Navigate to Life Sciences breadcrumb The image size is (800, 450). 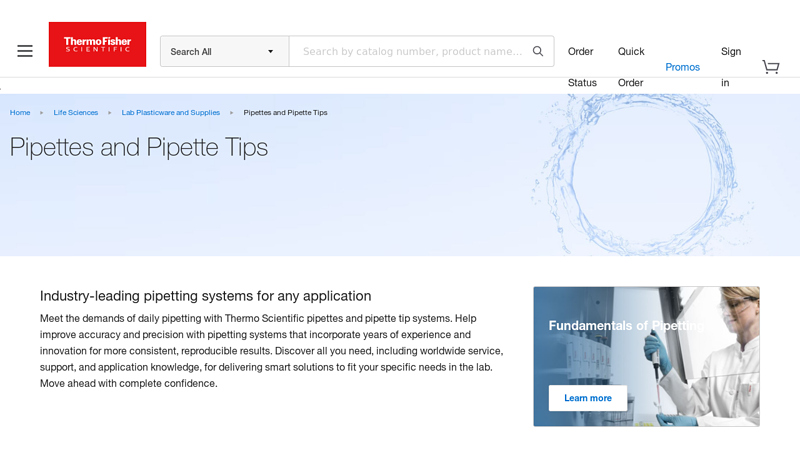point(76,112)
